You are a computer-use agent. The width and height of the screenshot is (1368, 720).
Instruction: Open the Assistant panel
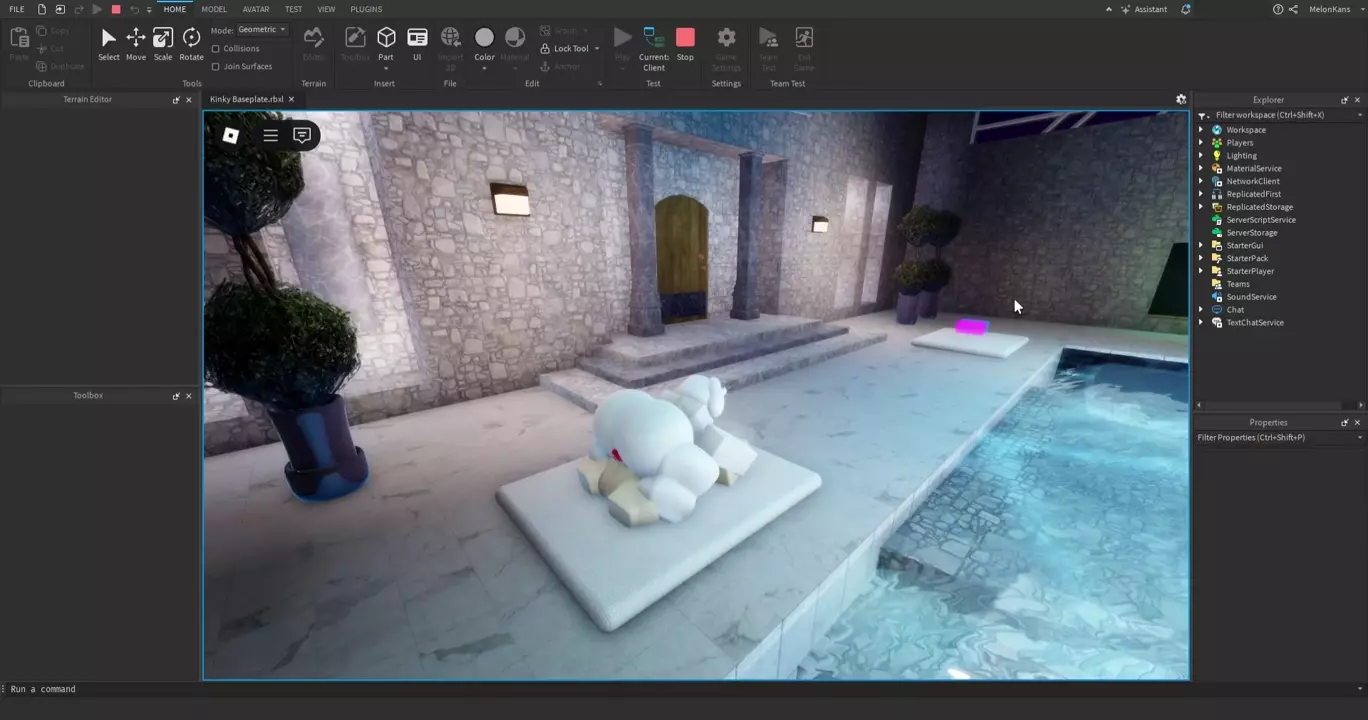pos(1143,9)
